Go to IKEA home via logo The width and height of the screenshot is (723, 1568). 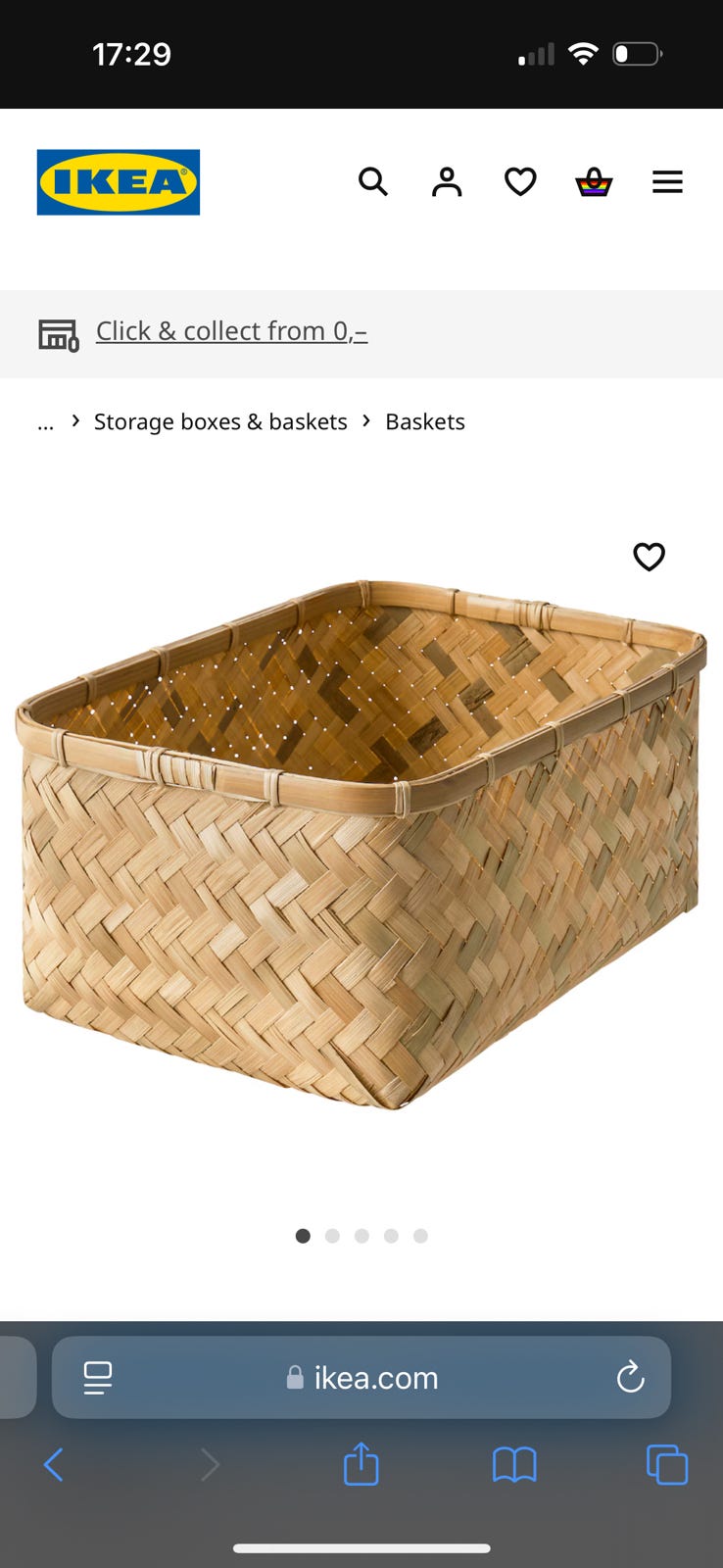pyautogui.click(x=119, y=181)
